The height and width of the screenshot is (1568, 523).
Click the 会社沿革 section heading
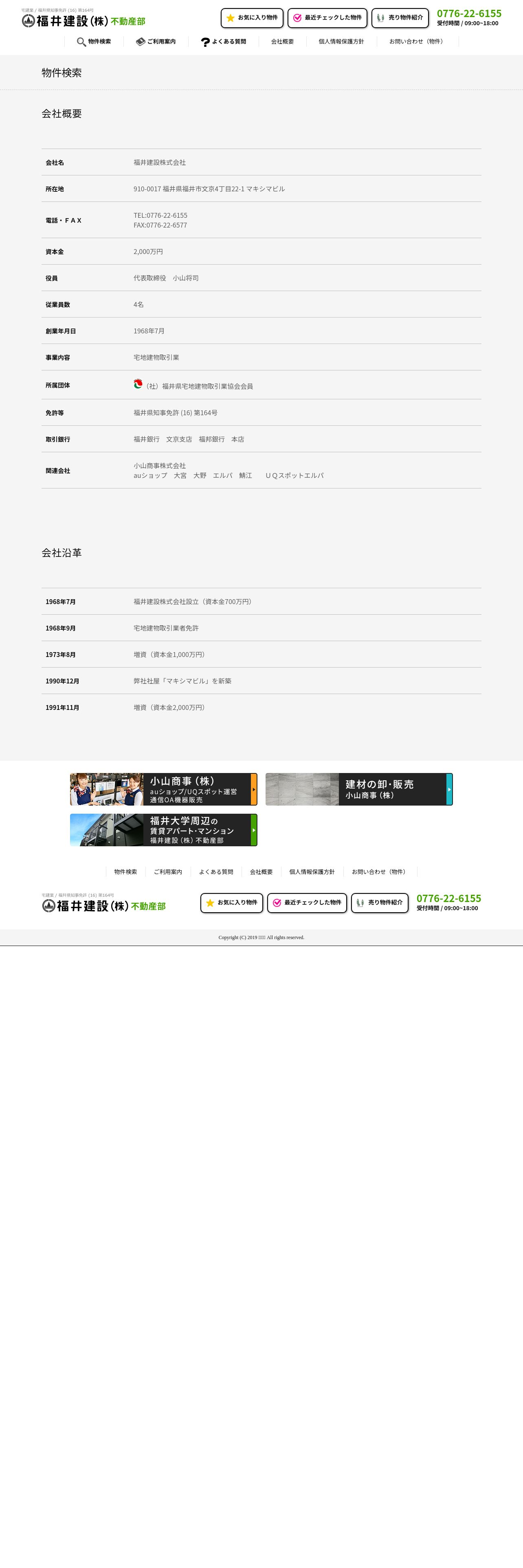tap(62, 553)
